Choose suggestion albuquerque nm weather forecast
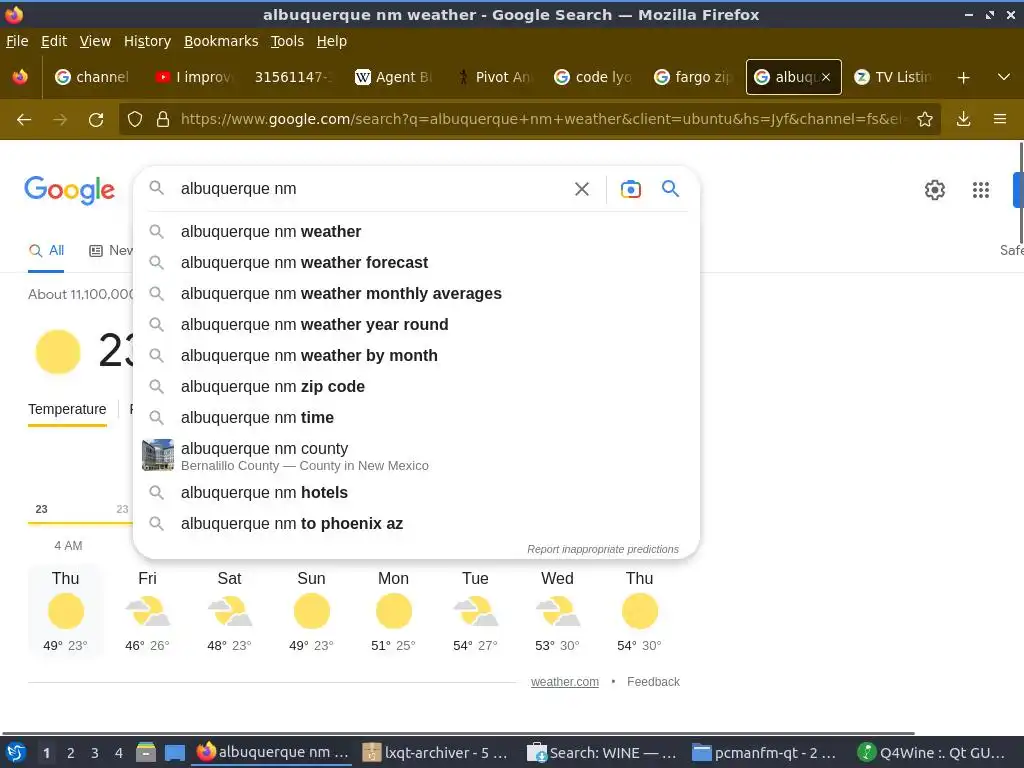Viewport: 1024px width, 768px height. point(416,263)
